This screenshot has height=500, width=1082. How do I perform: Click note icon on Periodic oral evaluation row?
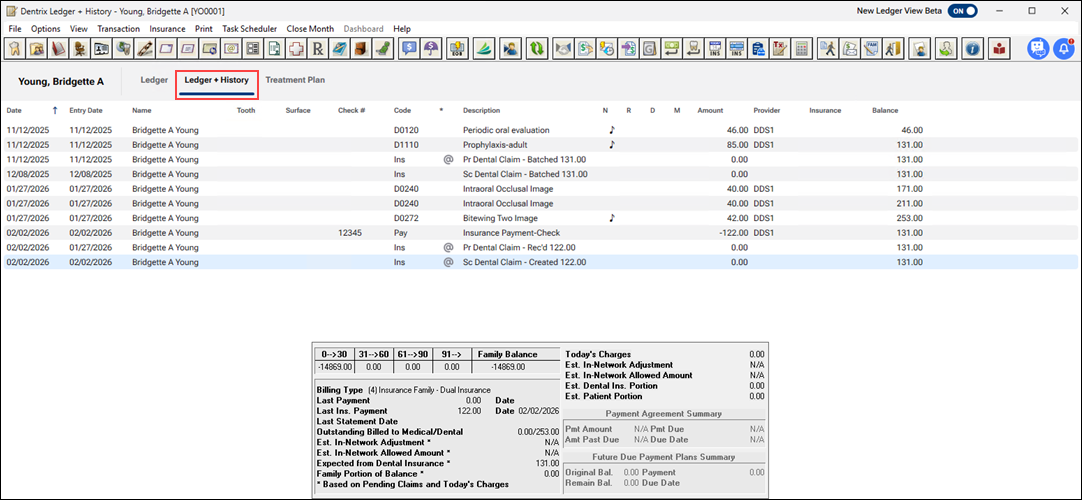[x=611, y=130]
